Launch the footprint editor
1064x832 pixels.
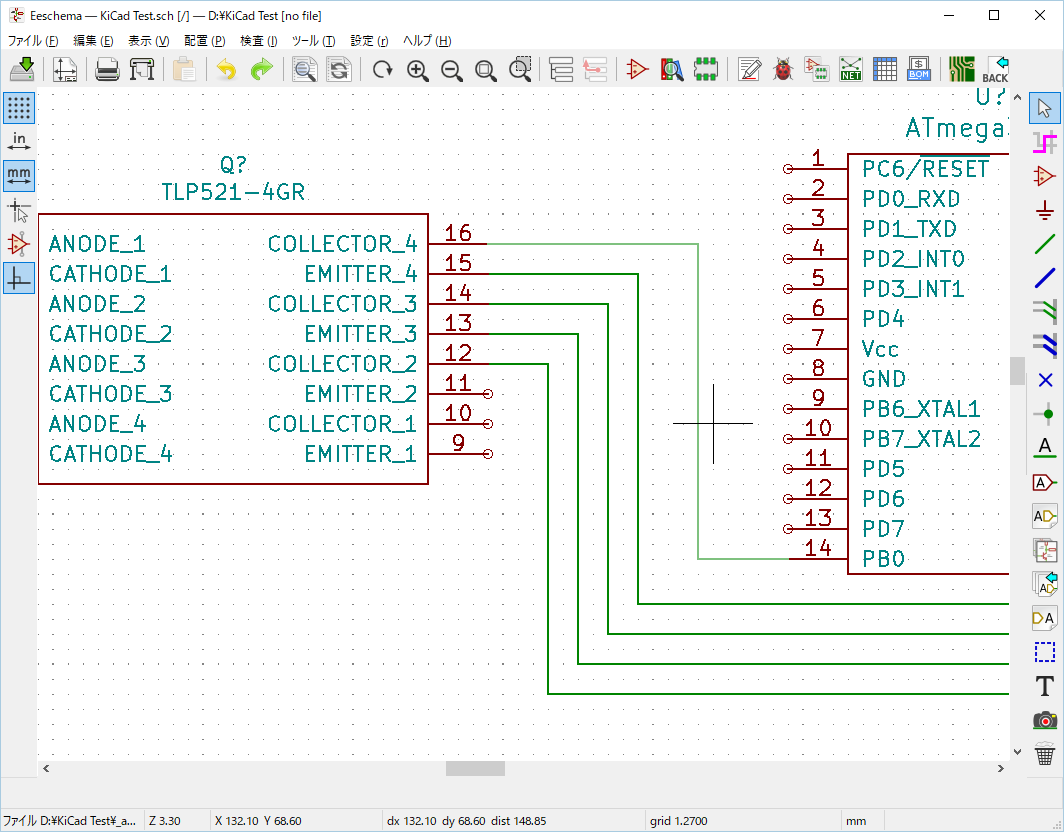(706, 69)
